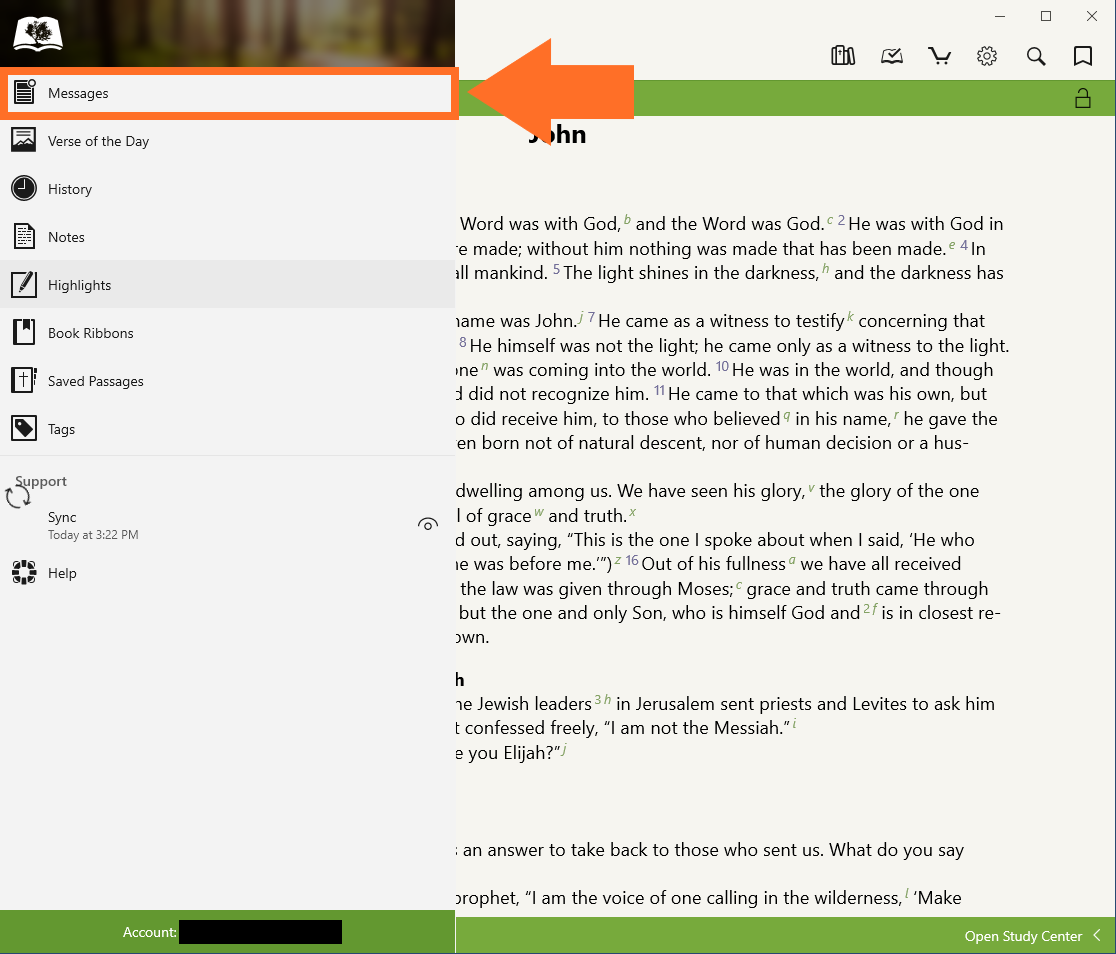
Task: Click the Notes page icon
Action: (24, 236)
